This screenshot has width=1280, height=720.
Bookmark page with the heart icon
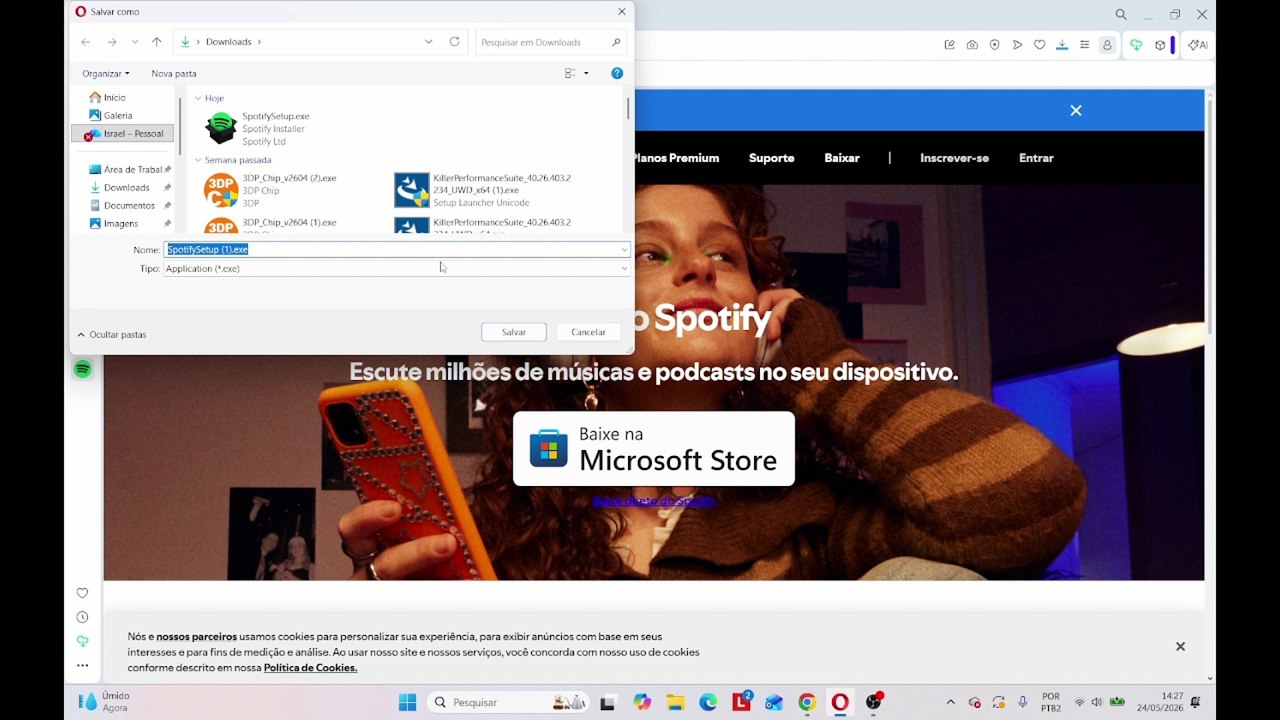coord(1040,45)
